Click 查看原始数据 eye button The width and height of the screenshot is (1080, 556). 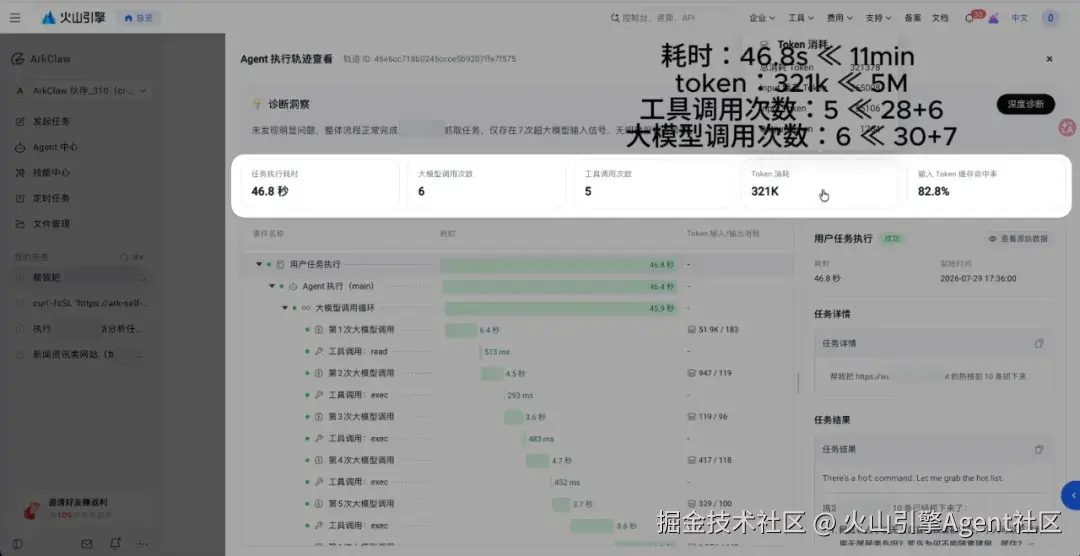[x=1018, y=238]
